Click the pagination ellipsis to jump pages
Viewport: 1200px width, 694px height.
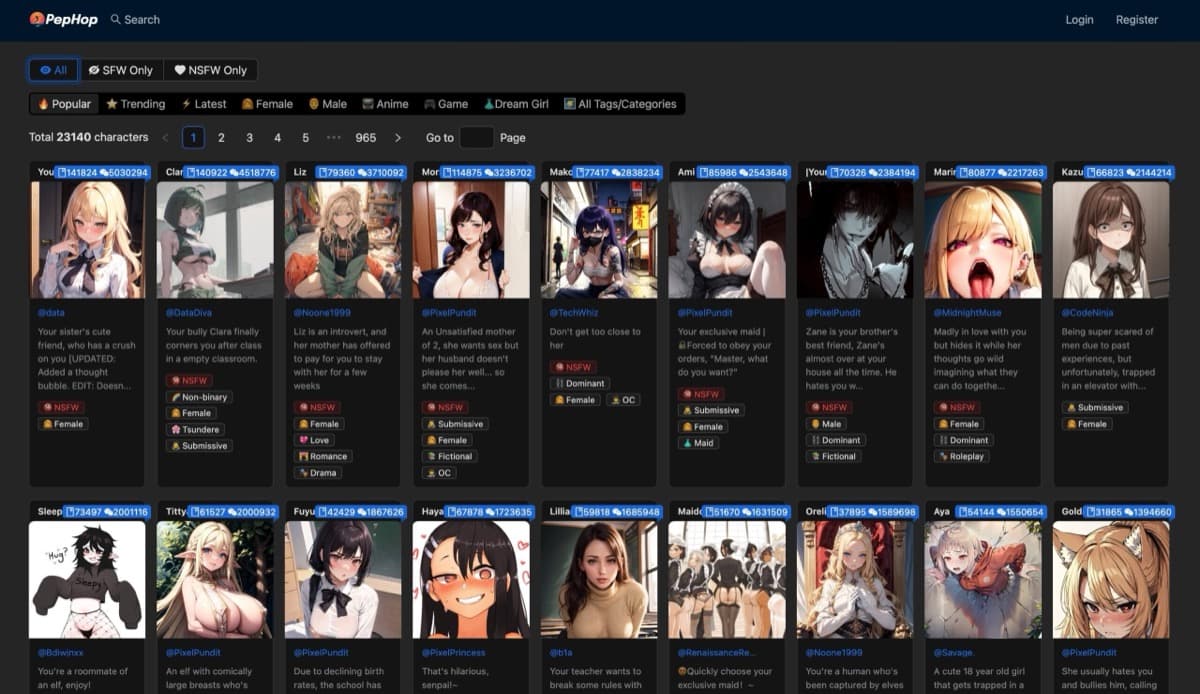click(334, 138)
